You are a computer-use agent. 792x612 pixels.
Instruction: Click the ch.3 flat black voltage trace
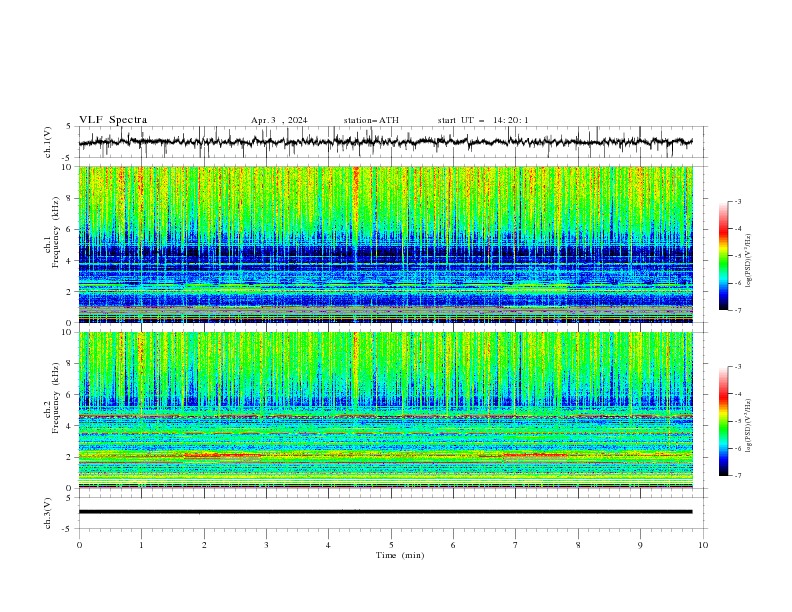(385, 512)
